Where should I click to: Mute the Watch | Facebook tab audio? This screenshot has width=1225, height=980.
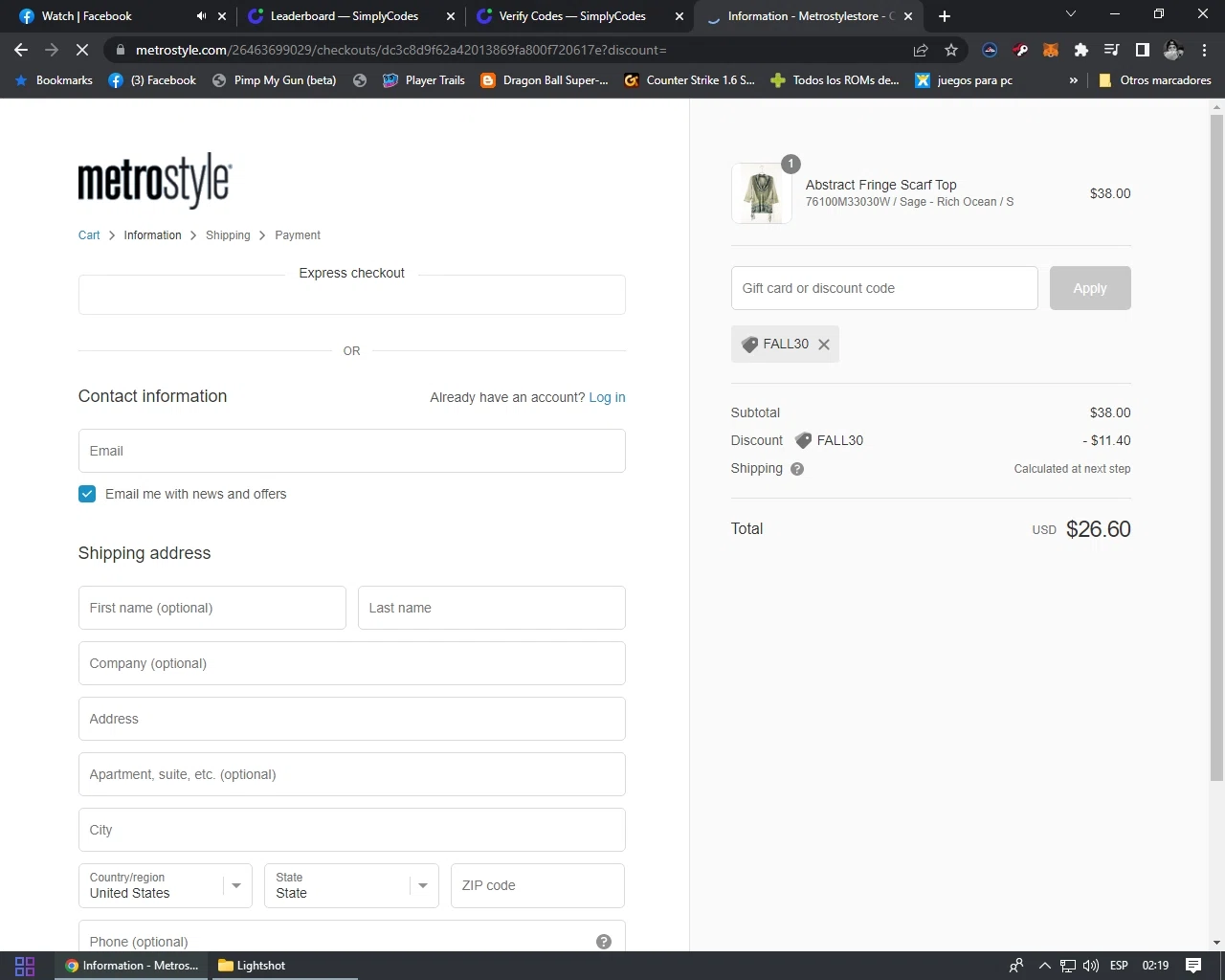[201, 16]
